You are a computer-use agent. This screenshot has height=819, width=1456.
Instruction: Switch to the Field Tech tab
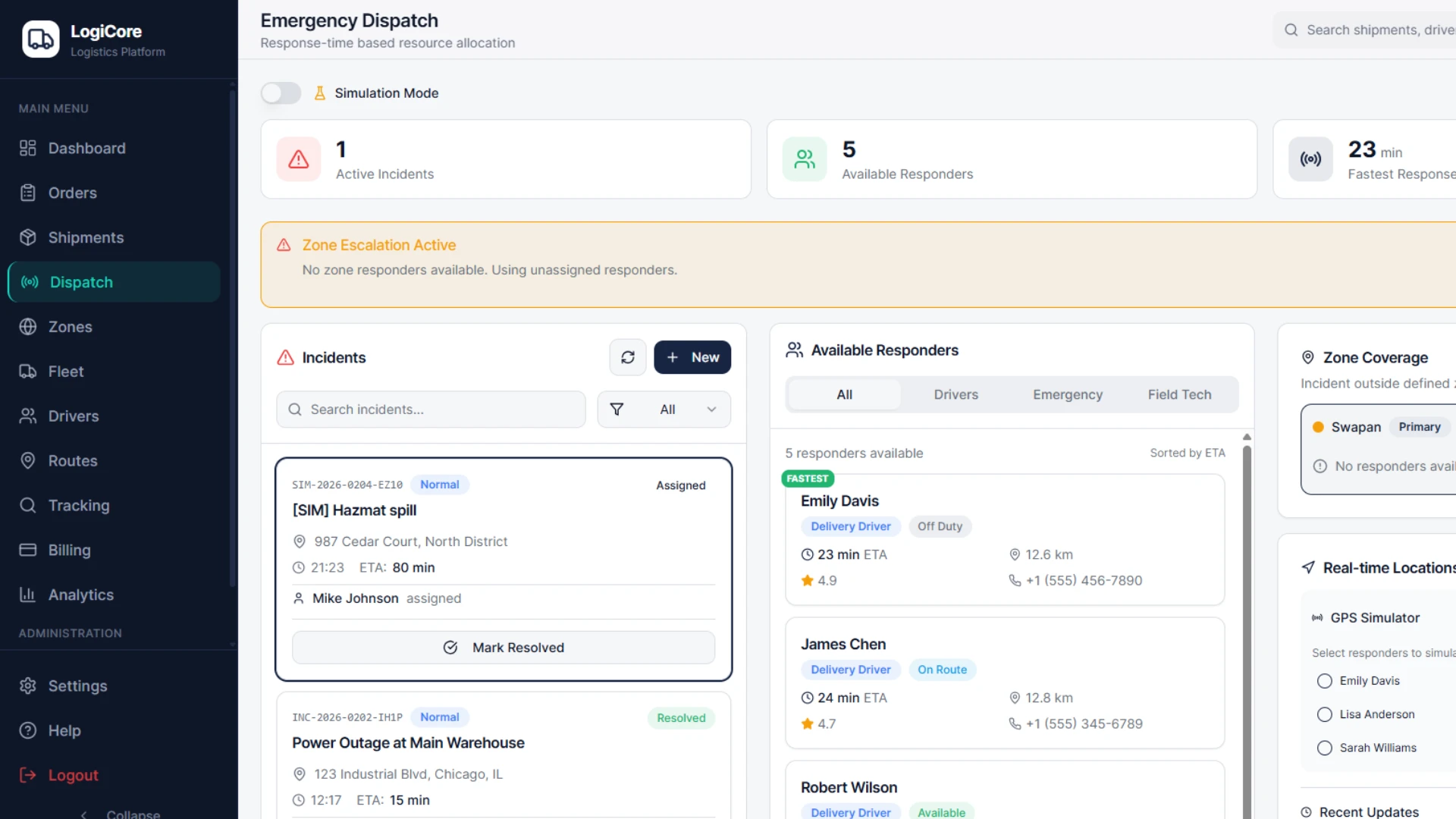1179,394
